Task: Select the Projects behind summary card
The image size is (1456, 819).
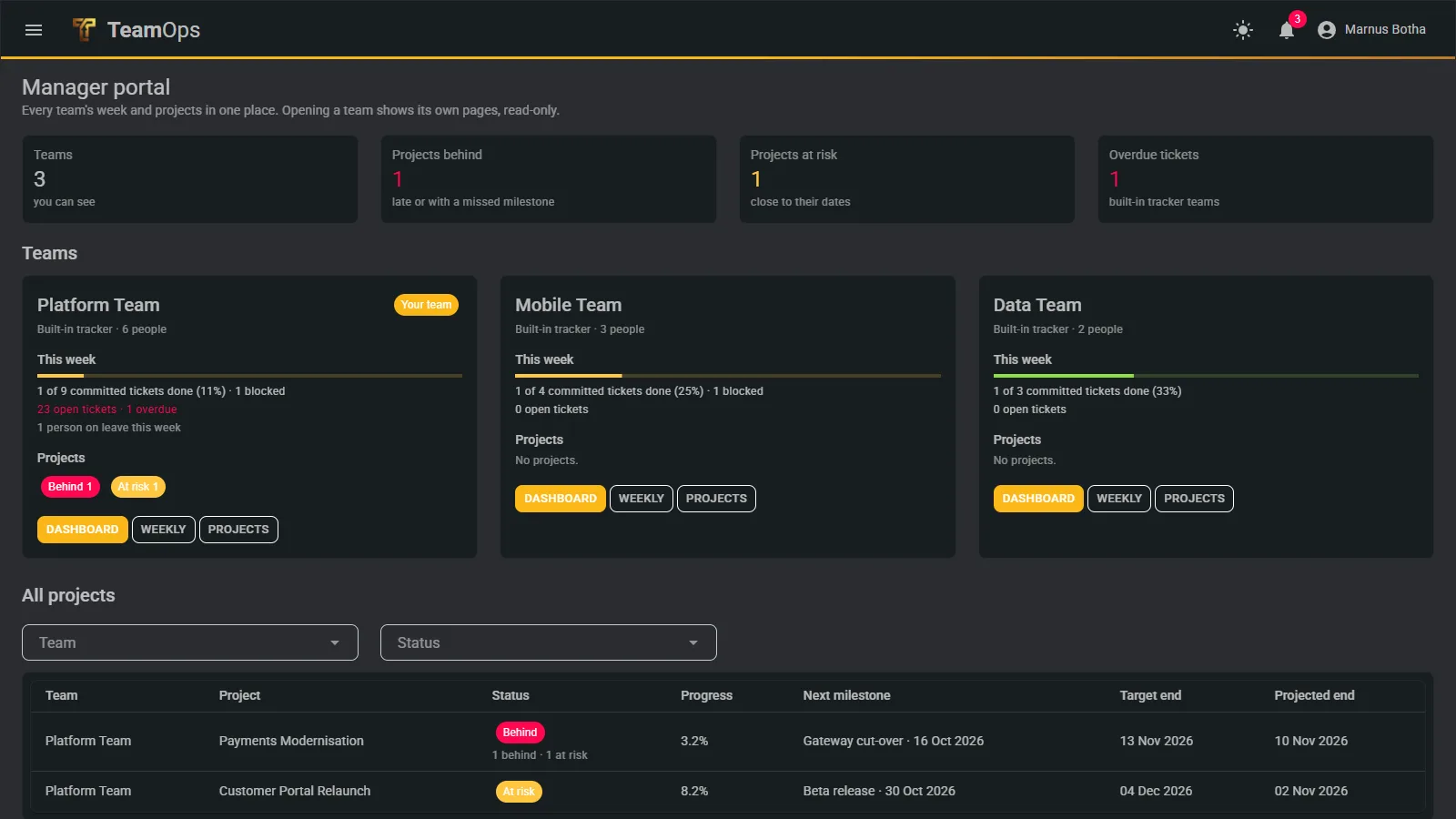Action: pyautogui.click(x=549, y=179)
